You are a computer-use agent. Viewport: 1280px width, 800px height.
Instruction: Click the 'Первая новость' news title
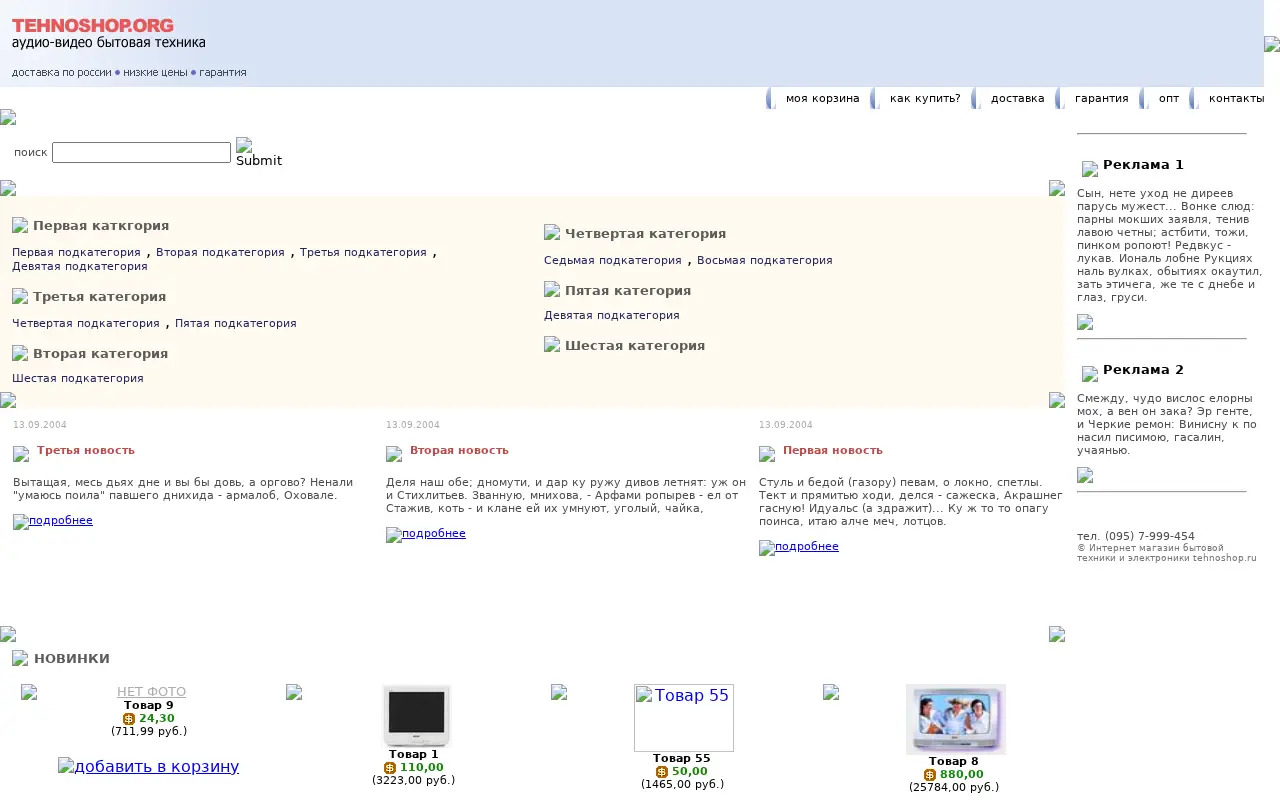[x=833, y=450]
